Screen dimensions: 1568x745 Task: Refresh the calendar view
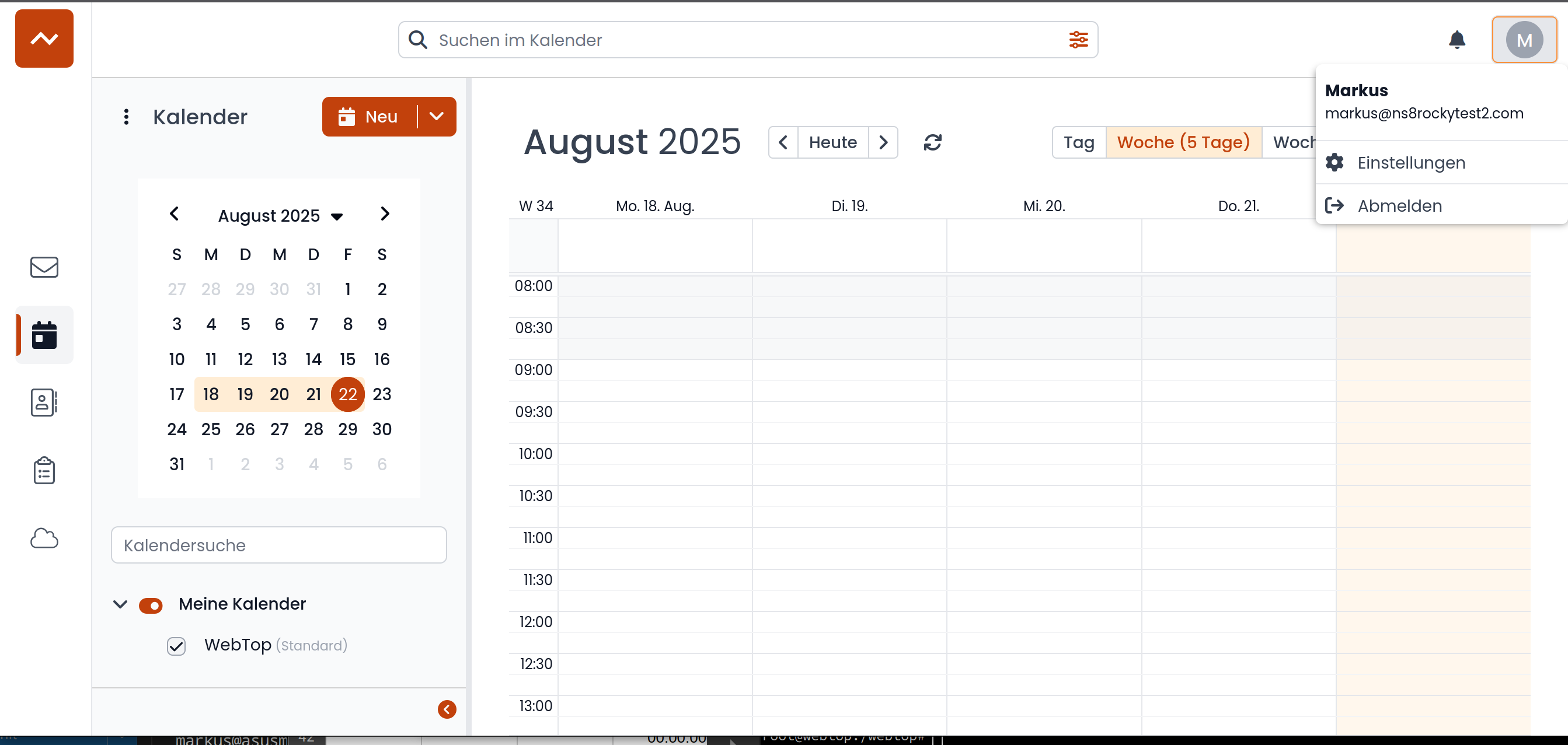pos(932,142)
